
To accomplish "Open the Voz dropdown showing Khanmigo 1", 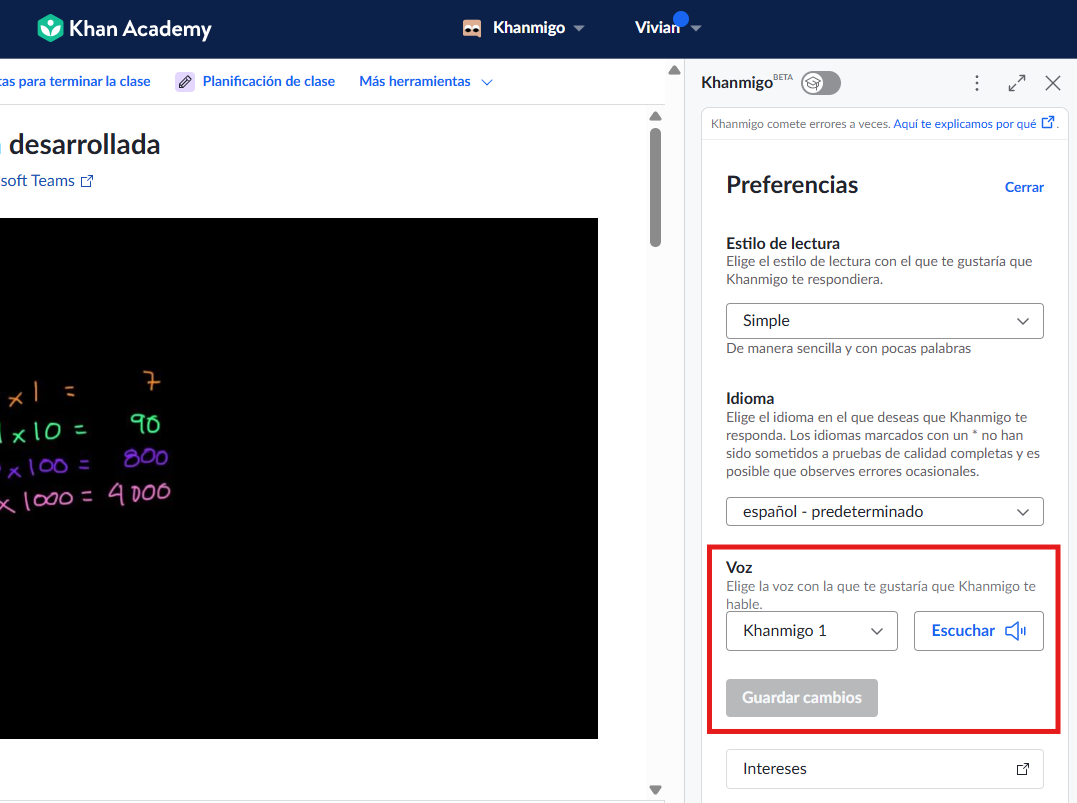I will [x=812, y=631].
